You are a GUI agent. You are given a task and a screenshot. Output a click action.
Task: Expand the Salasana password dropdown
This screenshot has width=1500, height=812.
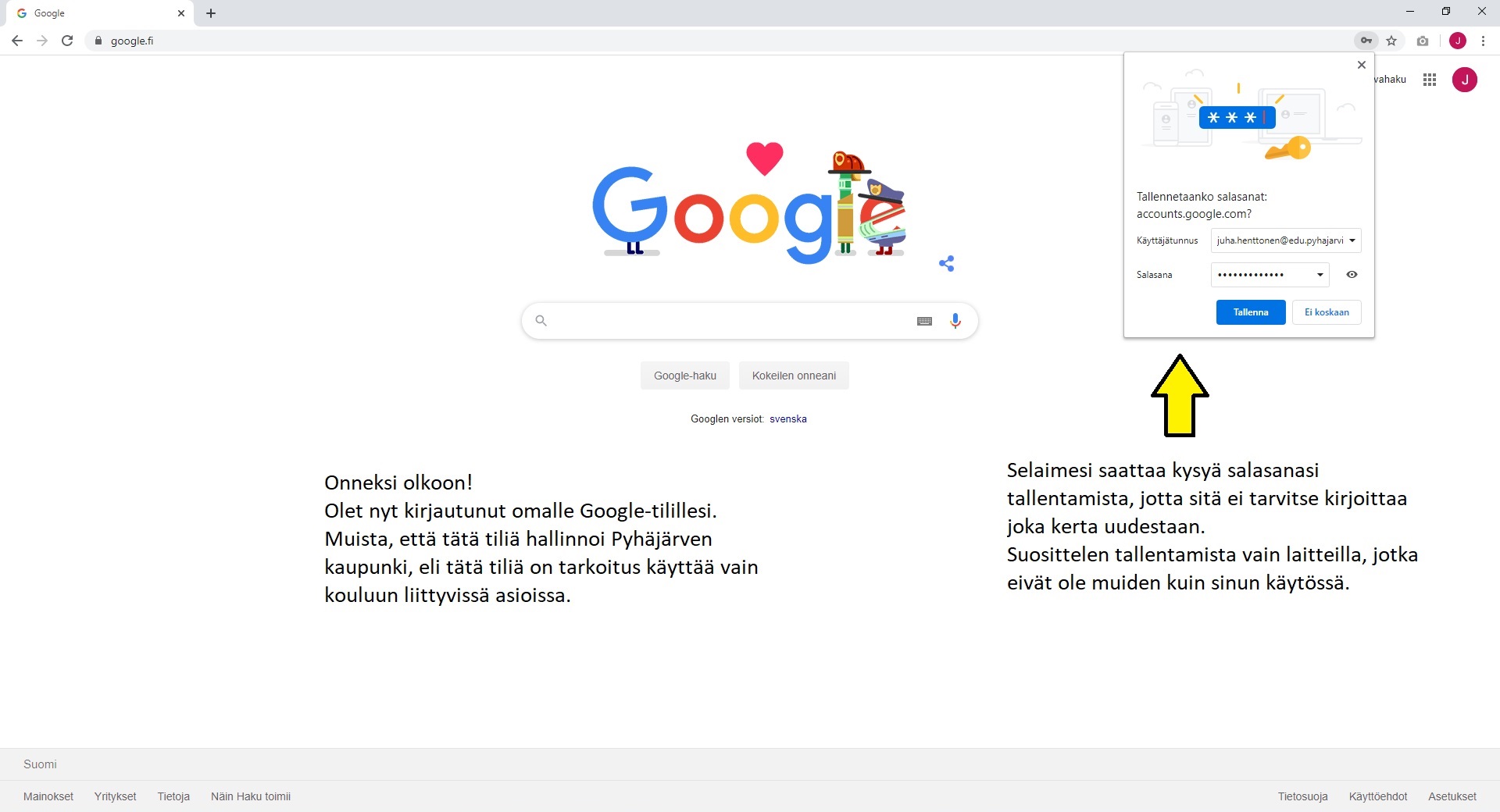click(x=1320, y=275)
